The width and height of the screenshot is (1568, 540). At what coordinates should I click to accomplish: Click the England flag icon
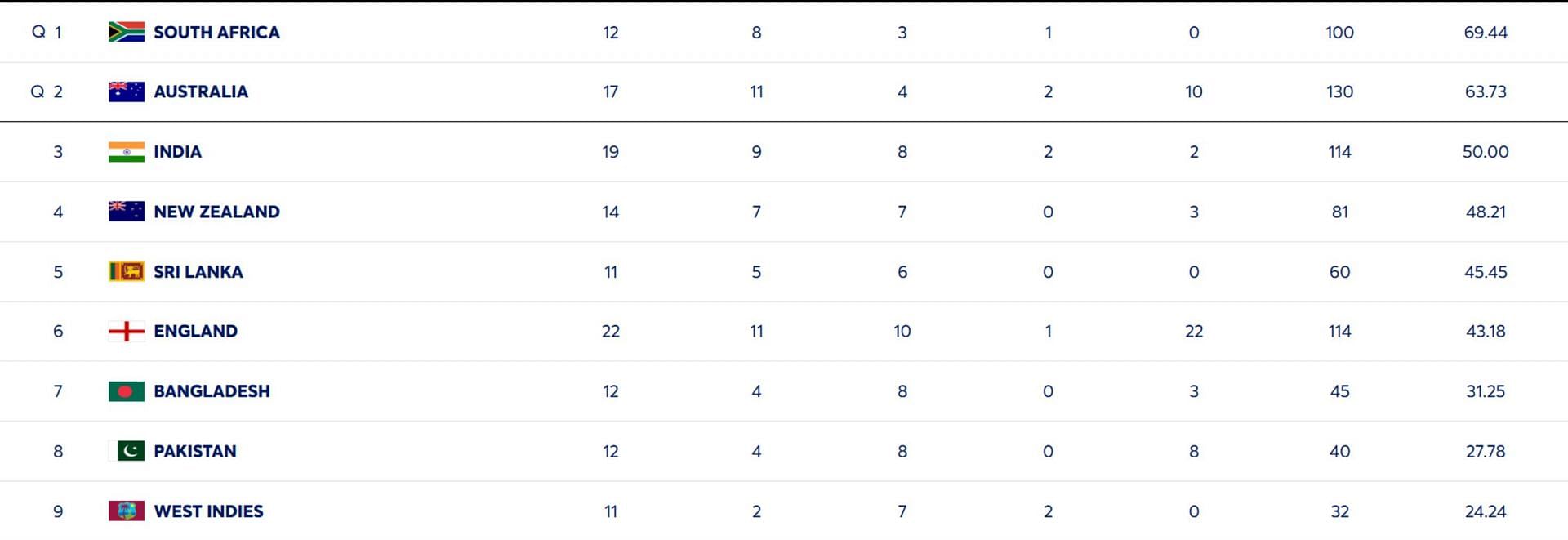(127, 331)
